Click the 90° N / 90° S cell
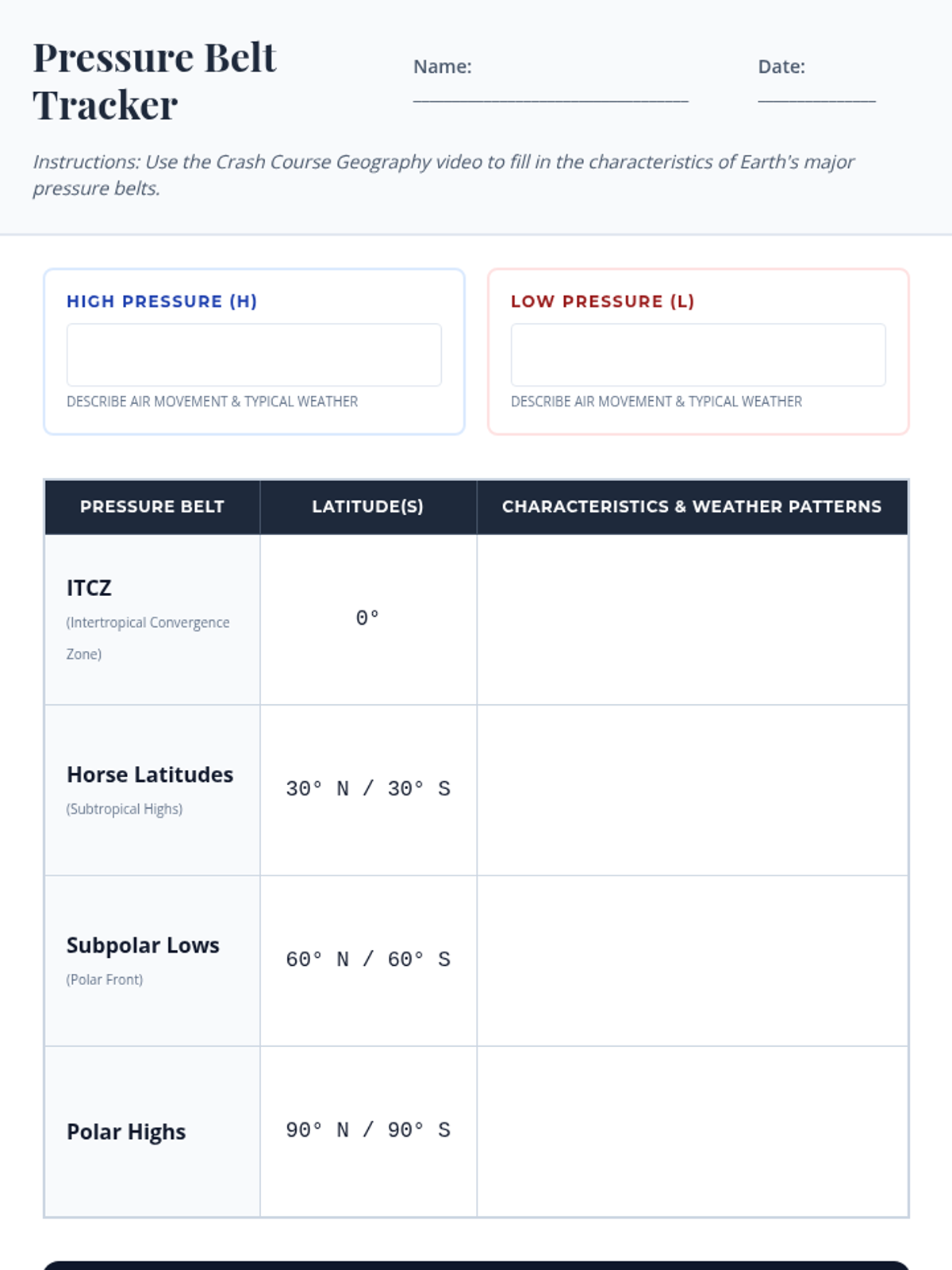This screenshot has width=952, height=1270. point(368,1130)
